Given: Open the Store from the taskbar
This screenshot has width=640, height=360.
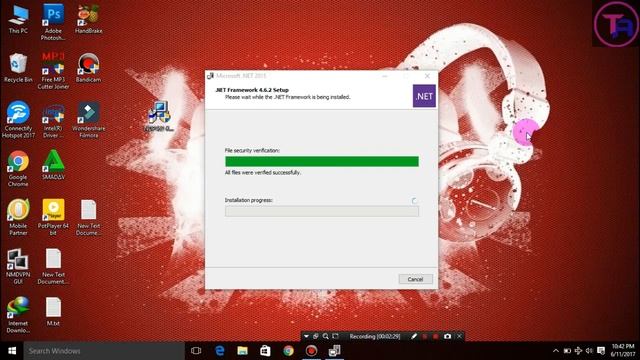Looking at the screenshot, I should point(265,351).
